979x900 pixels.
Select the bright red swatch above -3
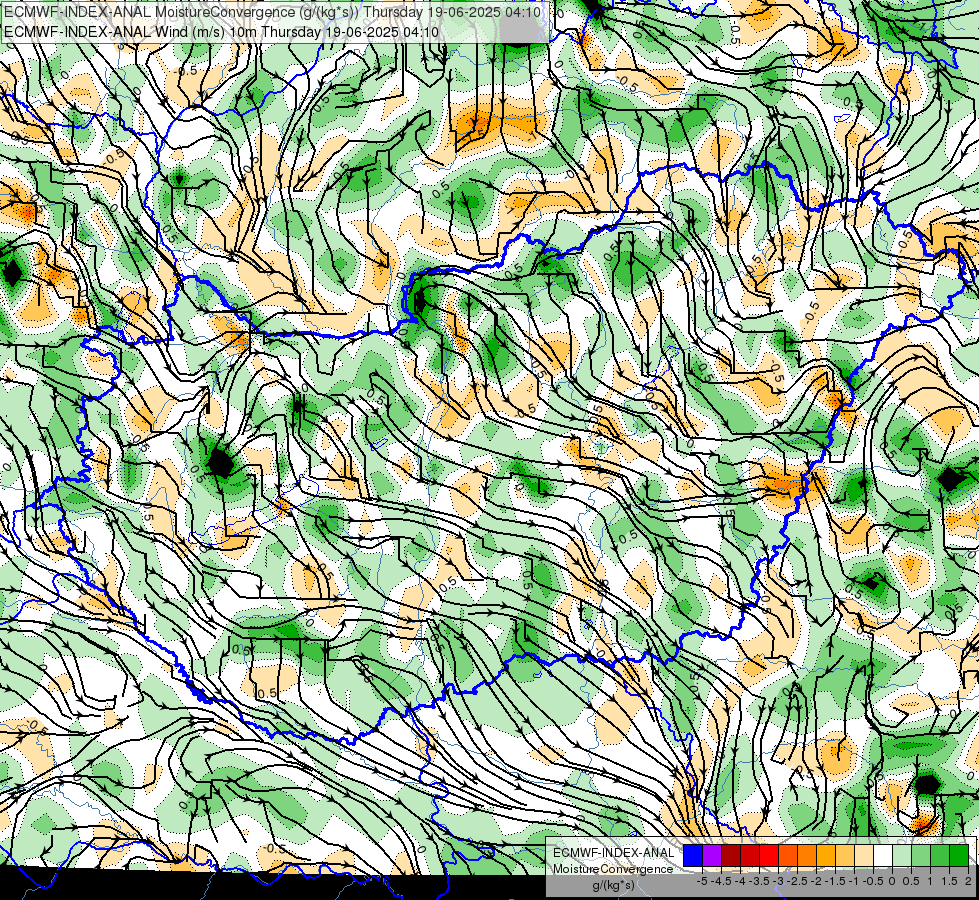click(x=769, y=855)
